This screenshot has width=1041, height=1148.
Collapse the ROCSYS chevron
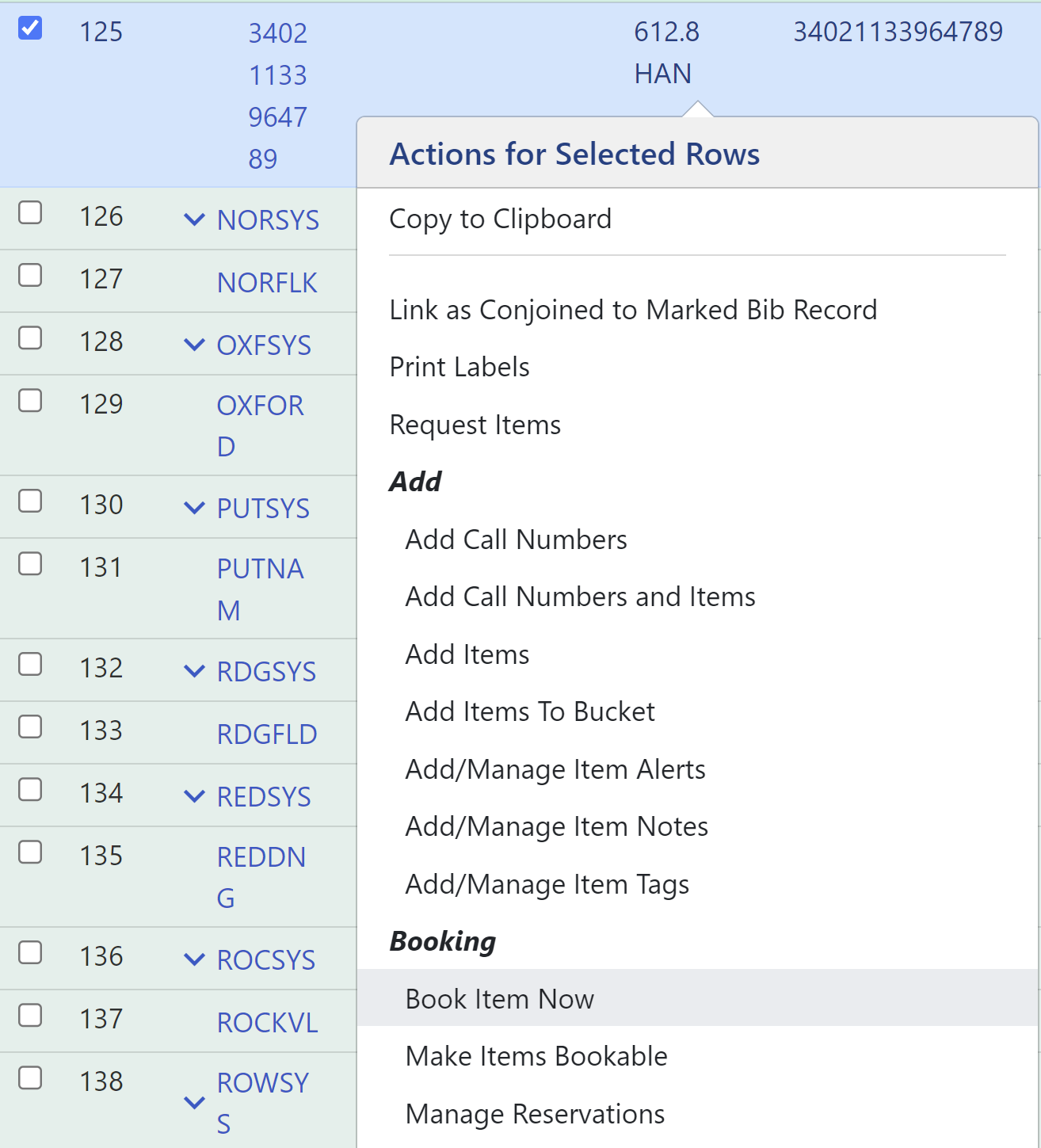click(194, 959)
